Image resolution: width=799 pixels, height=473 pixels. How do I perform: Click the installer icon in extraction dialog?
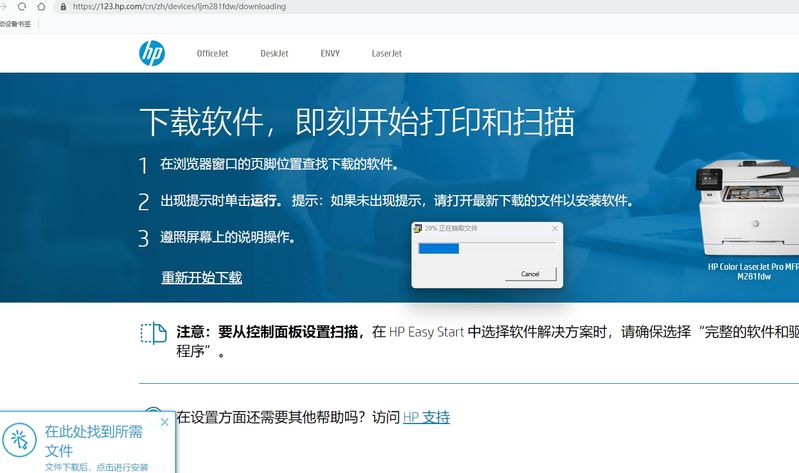[418, 229]
